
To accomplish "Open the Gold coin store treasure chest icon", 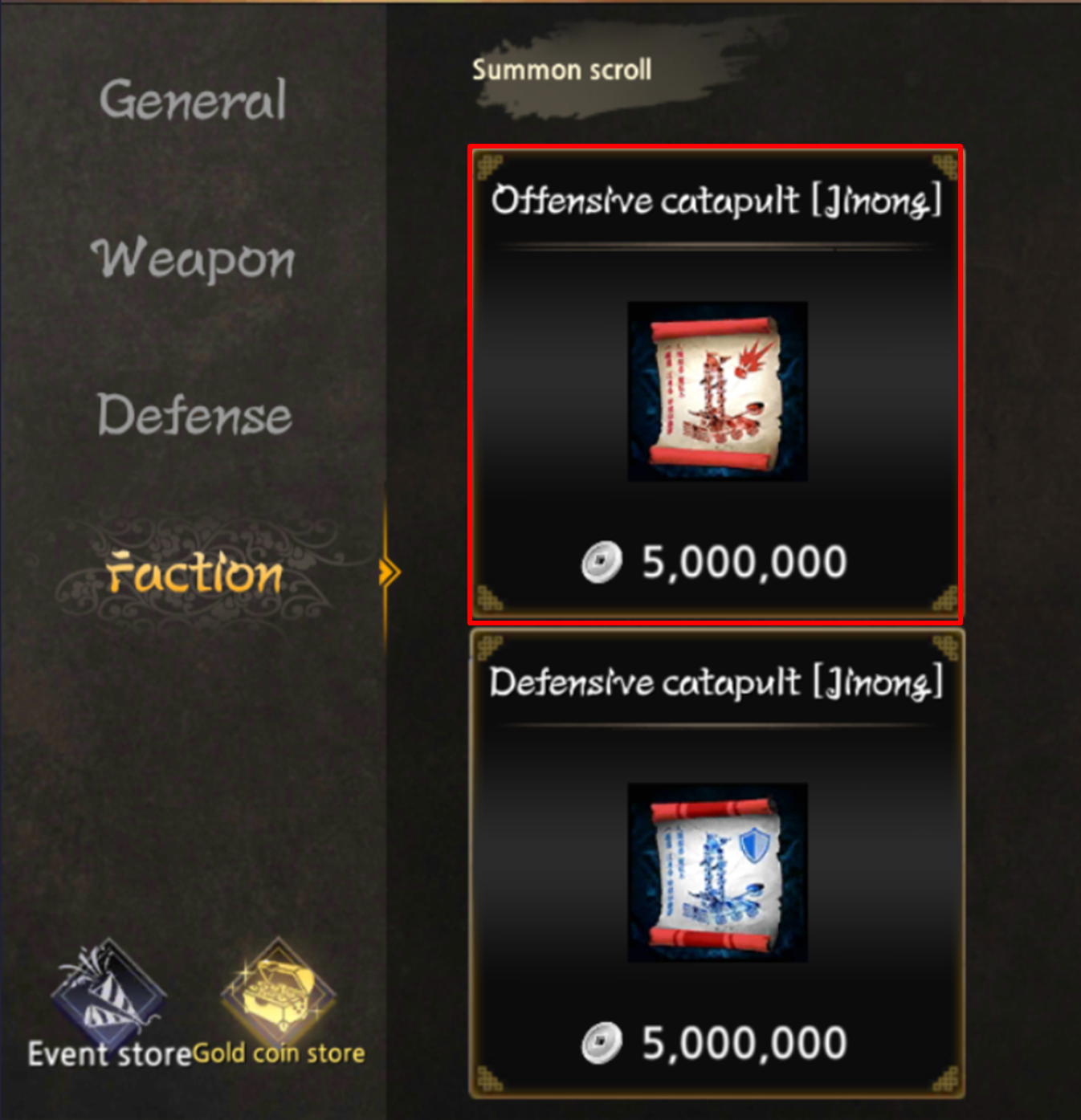I will pos(279,991).
